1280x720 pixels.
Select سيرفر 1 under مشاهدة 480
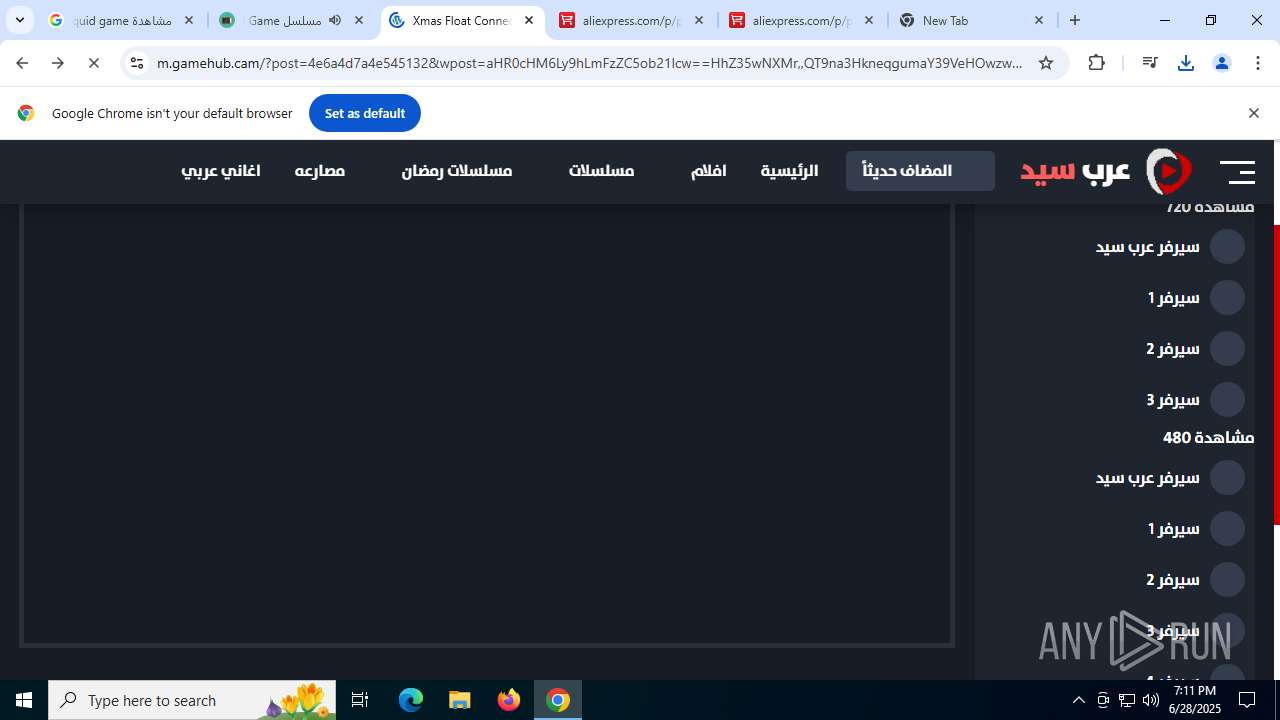(x=1196, y=528)
